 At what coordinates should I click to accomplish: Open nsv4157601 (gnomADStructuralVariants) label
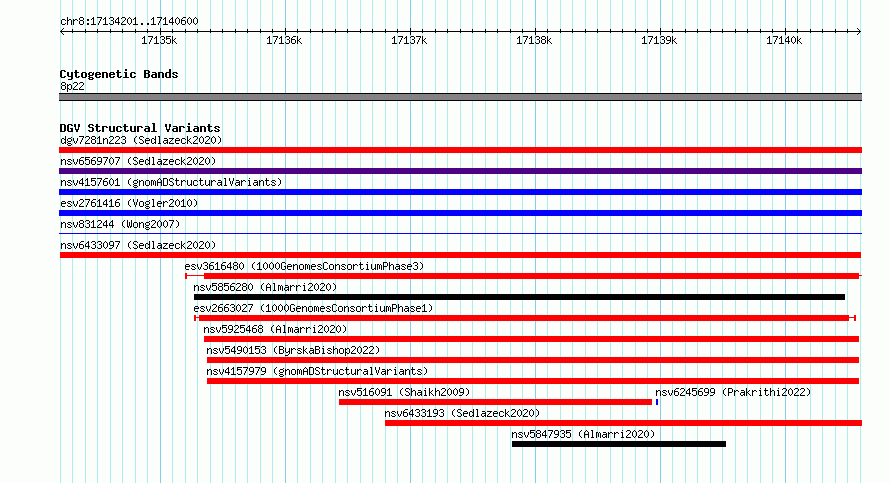[x=171, y=182]
